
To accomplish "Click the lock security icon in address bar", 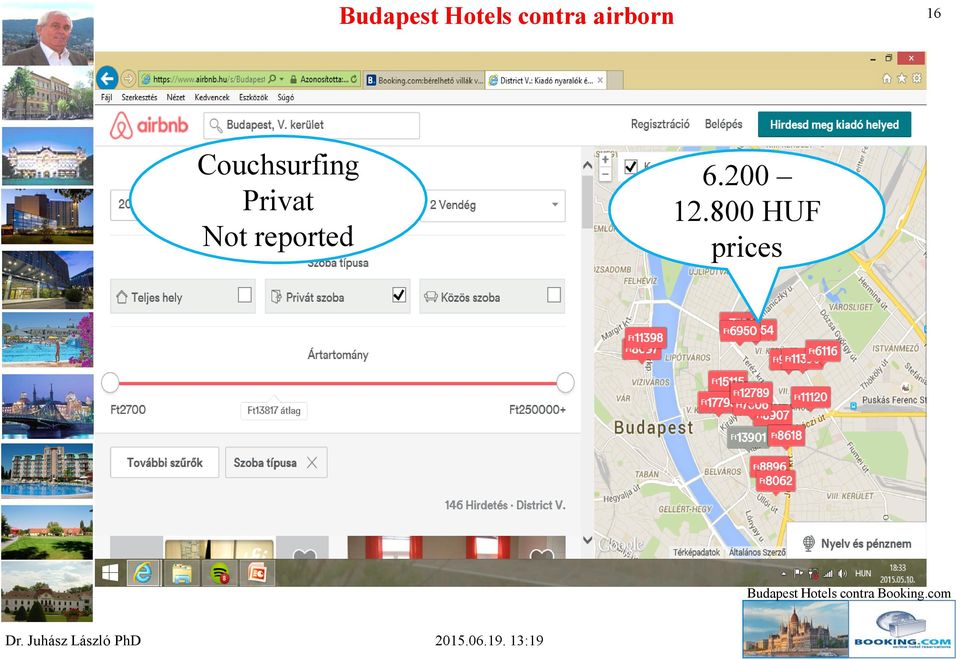I will click(x=294, y=79).
